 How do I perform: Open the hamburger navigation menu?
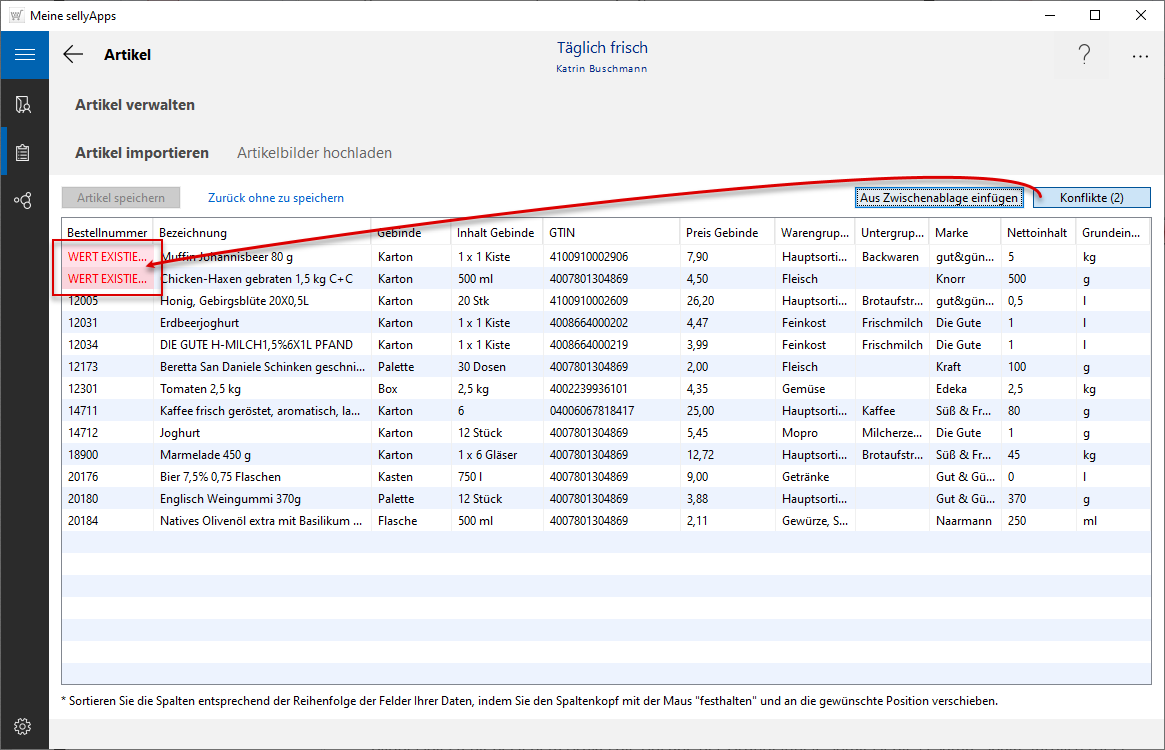24,55
